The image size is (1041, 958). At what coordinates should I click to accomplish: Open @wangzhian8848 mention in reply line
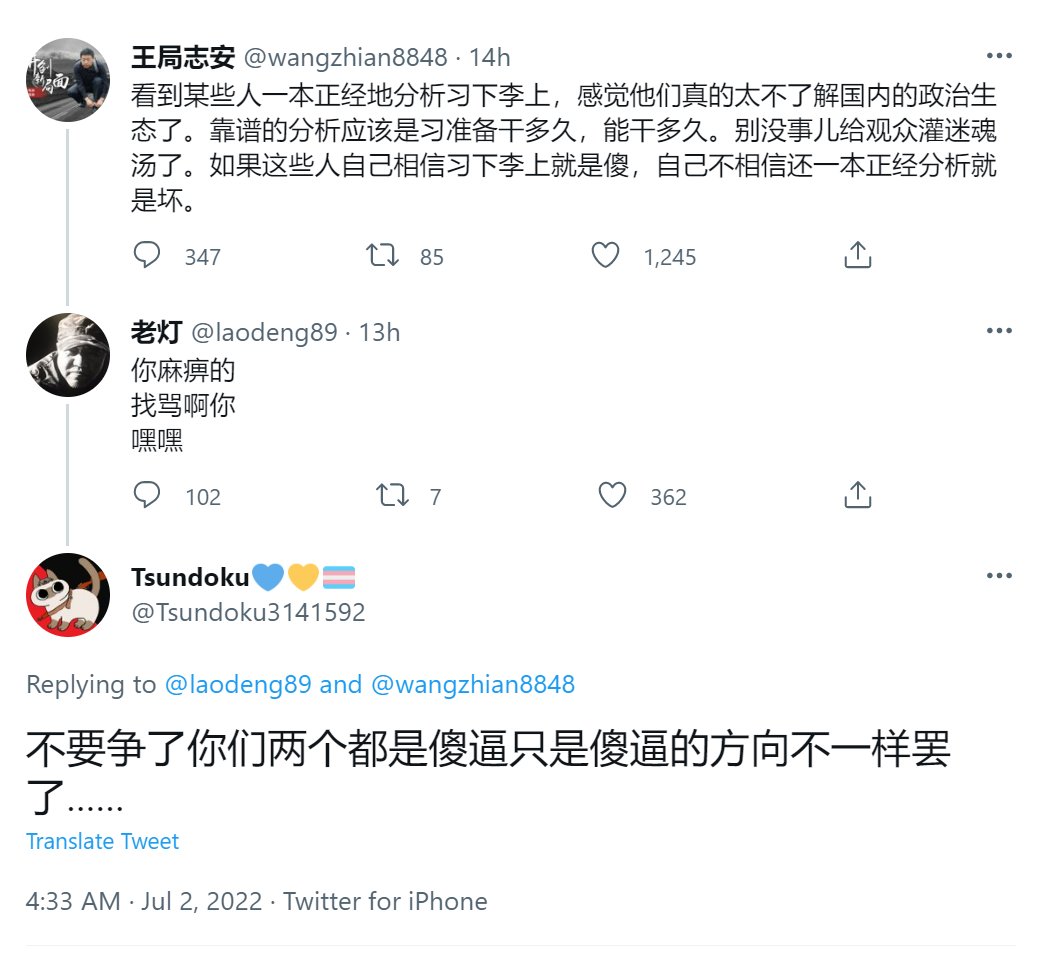[473, 684]
